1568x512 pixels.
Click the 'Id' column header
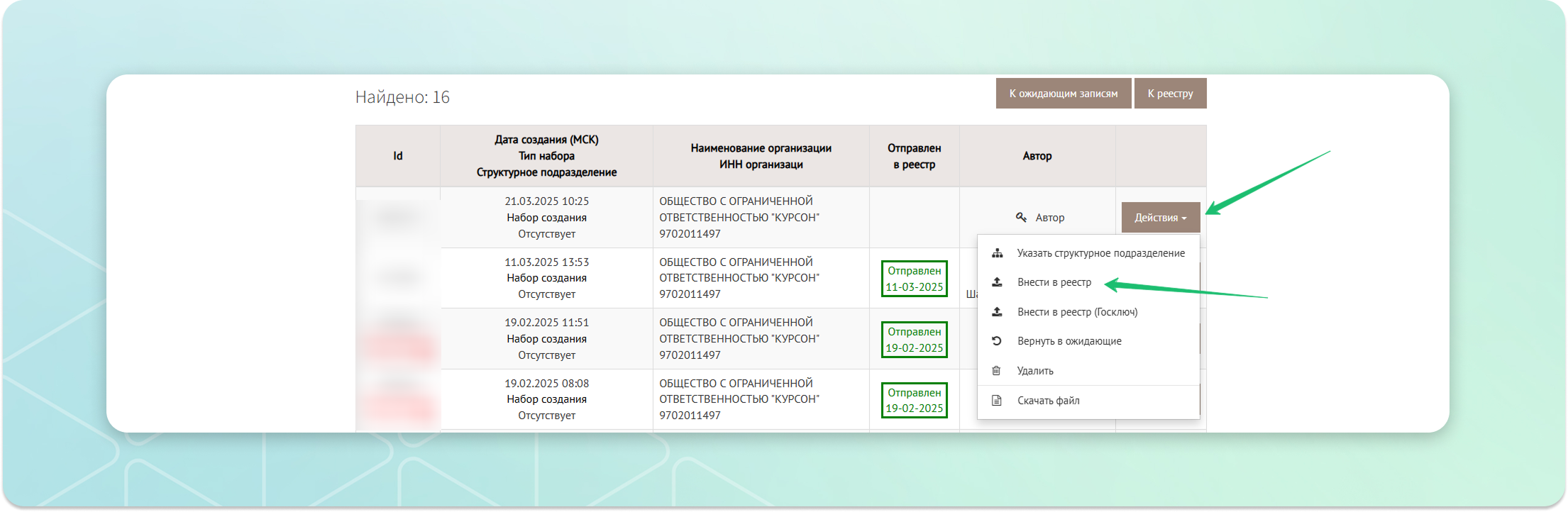[398, 156]
